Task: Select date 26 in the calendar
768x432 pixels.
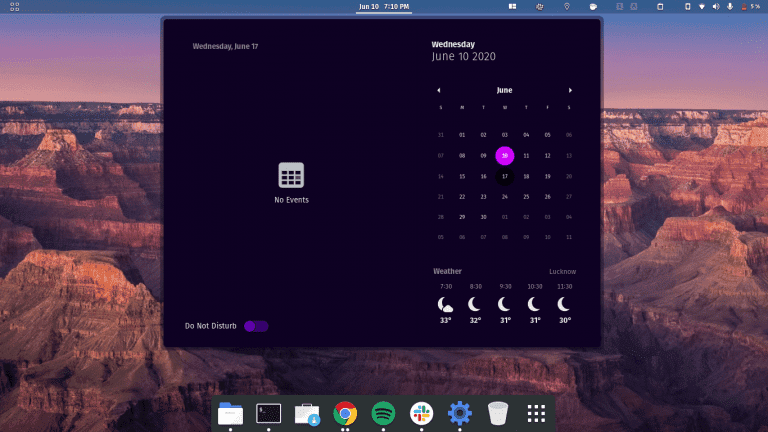Action: (x=548, y=196)
